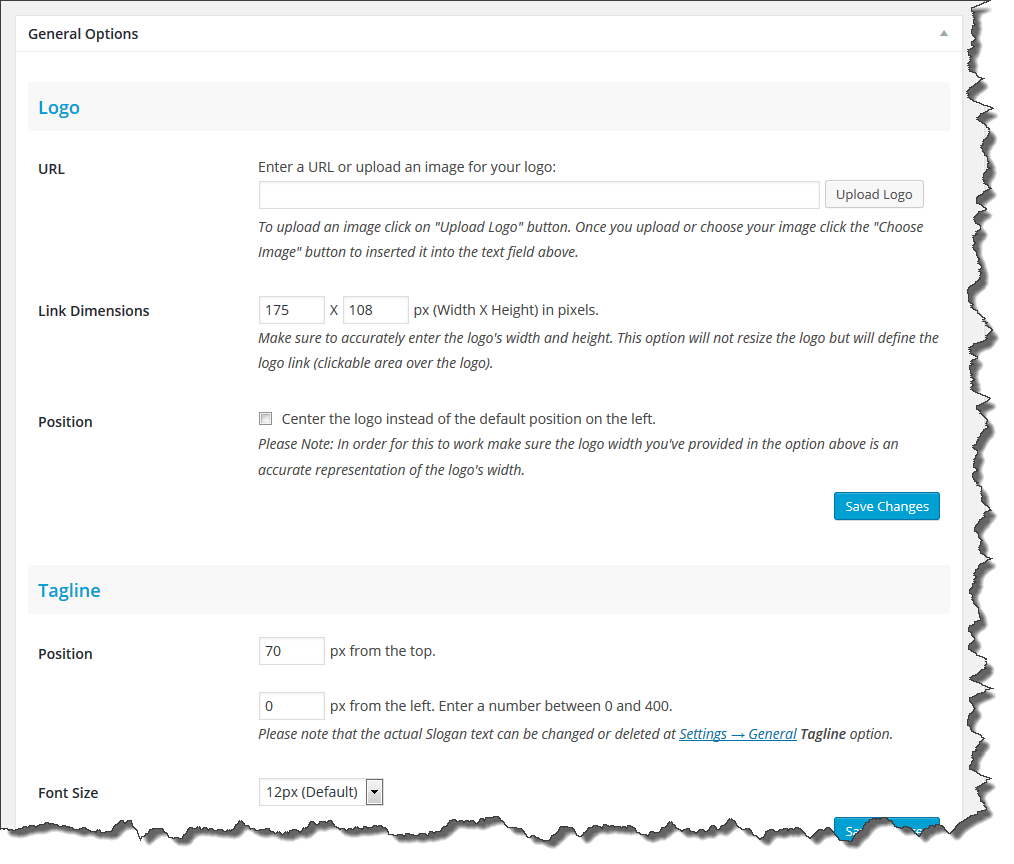Click the General Options panel title
The height and width of the screenshot is (864, 1014).
click(x=83, y=34)
